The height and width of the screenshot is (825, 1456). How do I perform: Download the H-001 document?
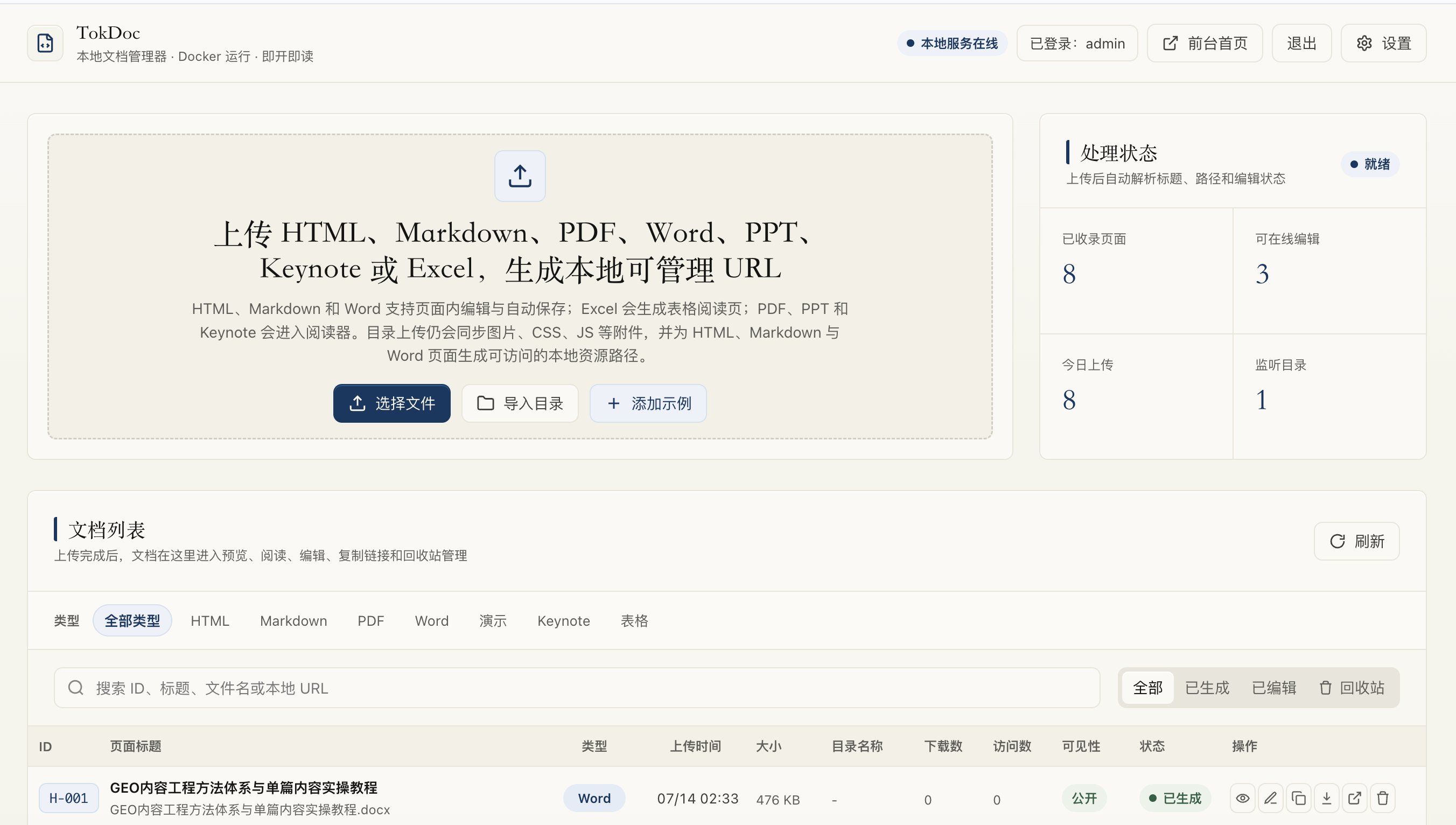[1326, 799]
